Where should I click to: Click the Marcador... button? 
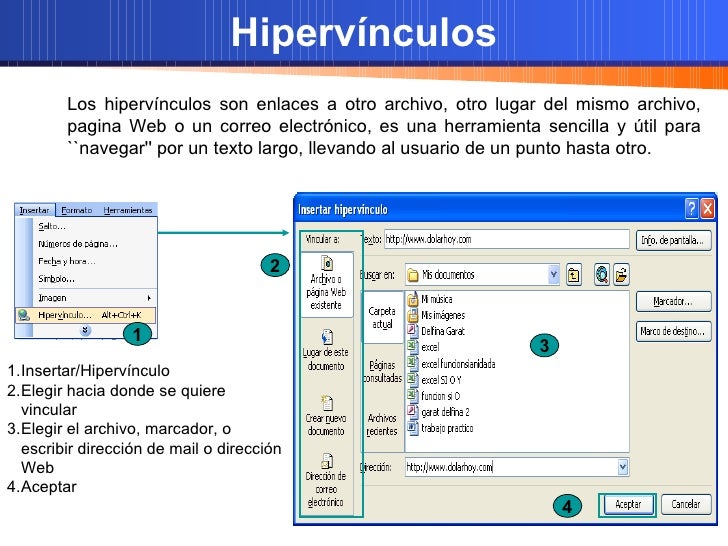(673, 302)
